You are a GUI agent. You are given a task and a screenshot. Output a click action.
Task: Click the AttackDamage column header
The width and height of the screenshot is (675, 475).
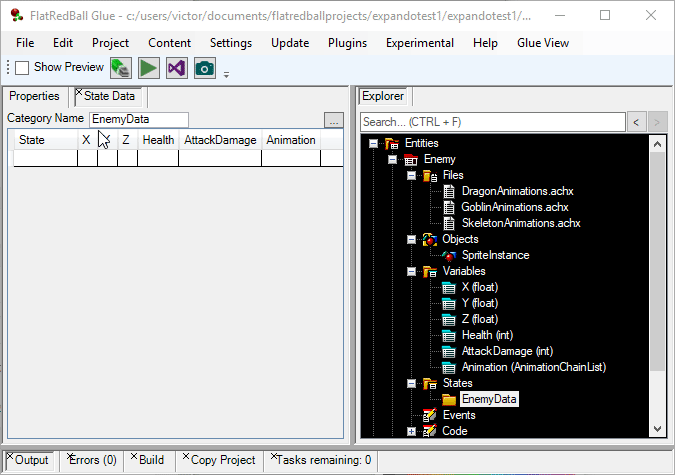[x=220, y=140]
